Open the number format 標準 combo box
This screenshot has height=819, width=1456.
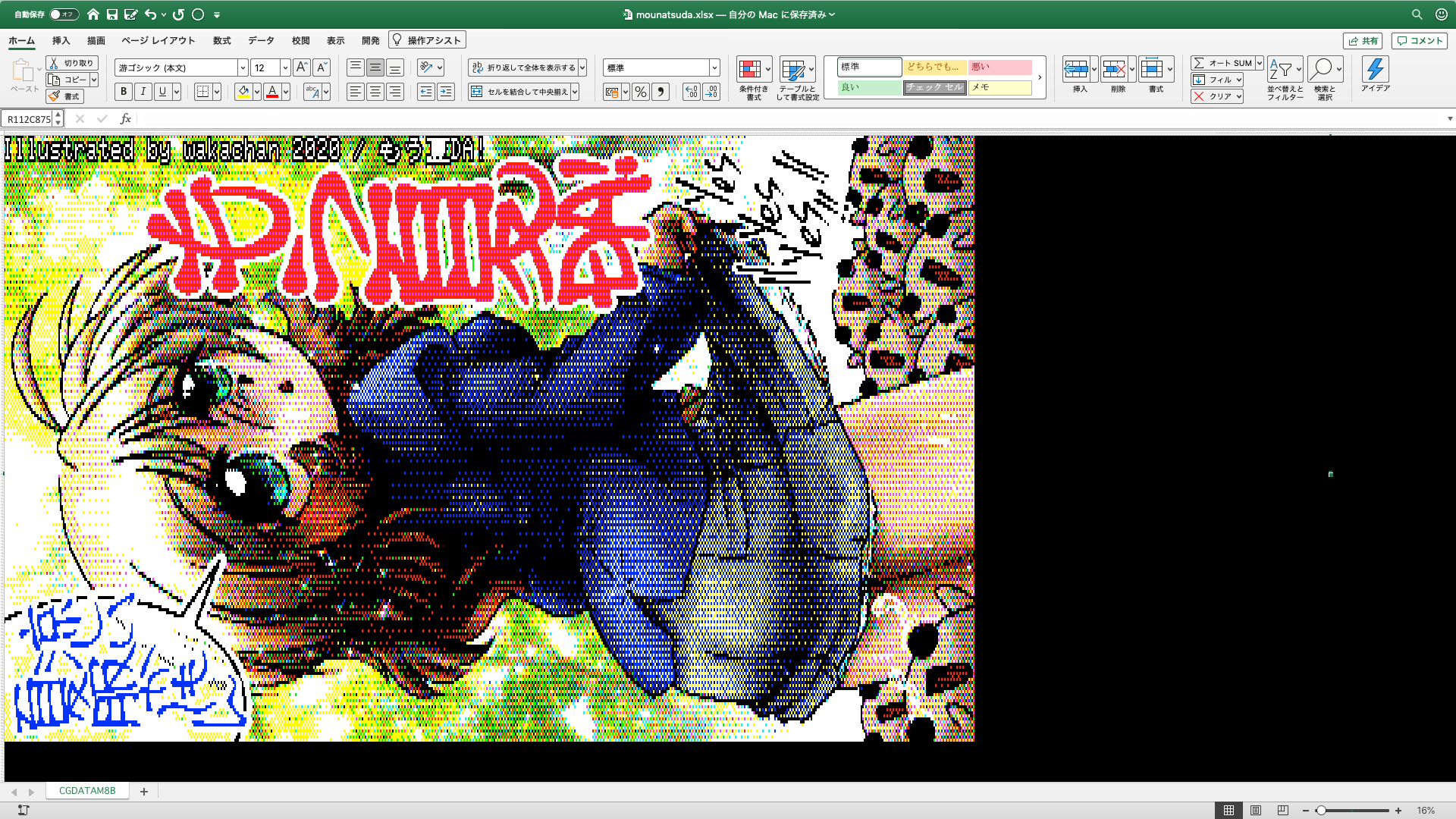661,67
